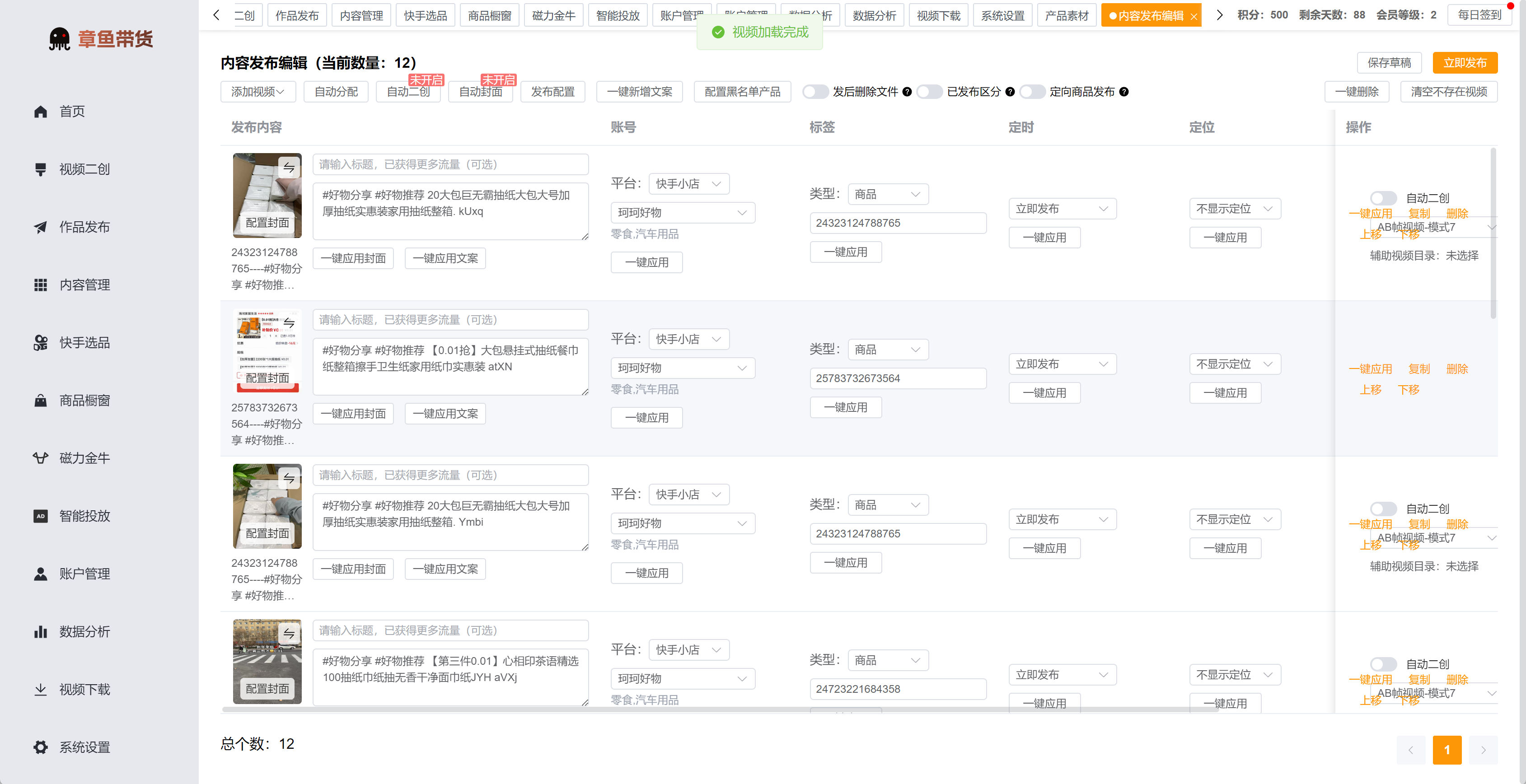Image resolution: width=1526 pixels, height=784 pixels.
Task: Click the vertical scrollbar of the table
Action: pyautogui.click(x=1493, y=233)
